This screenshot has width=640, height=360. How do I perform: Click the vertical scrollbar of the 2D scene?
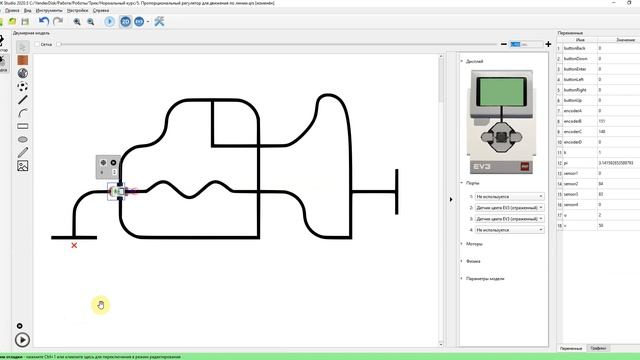[441, 200]
